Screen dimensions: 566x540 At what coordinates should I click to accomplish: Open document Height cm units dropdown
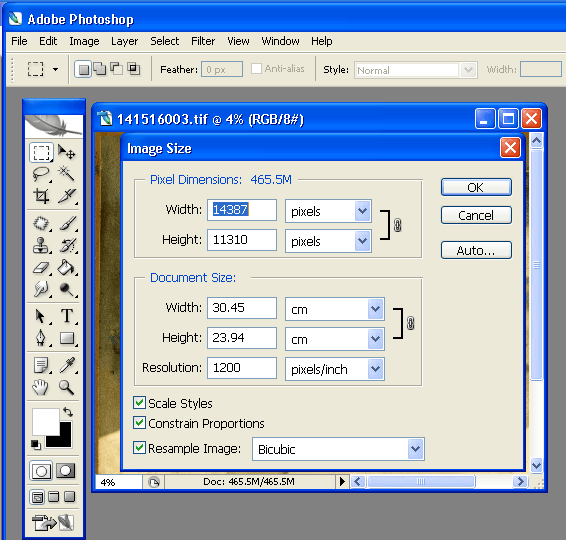pyautogui.click(x=375, y=339)
